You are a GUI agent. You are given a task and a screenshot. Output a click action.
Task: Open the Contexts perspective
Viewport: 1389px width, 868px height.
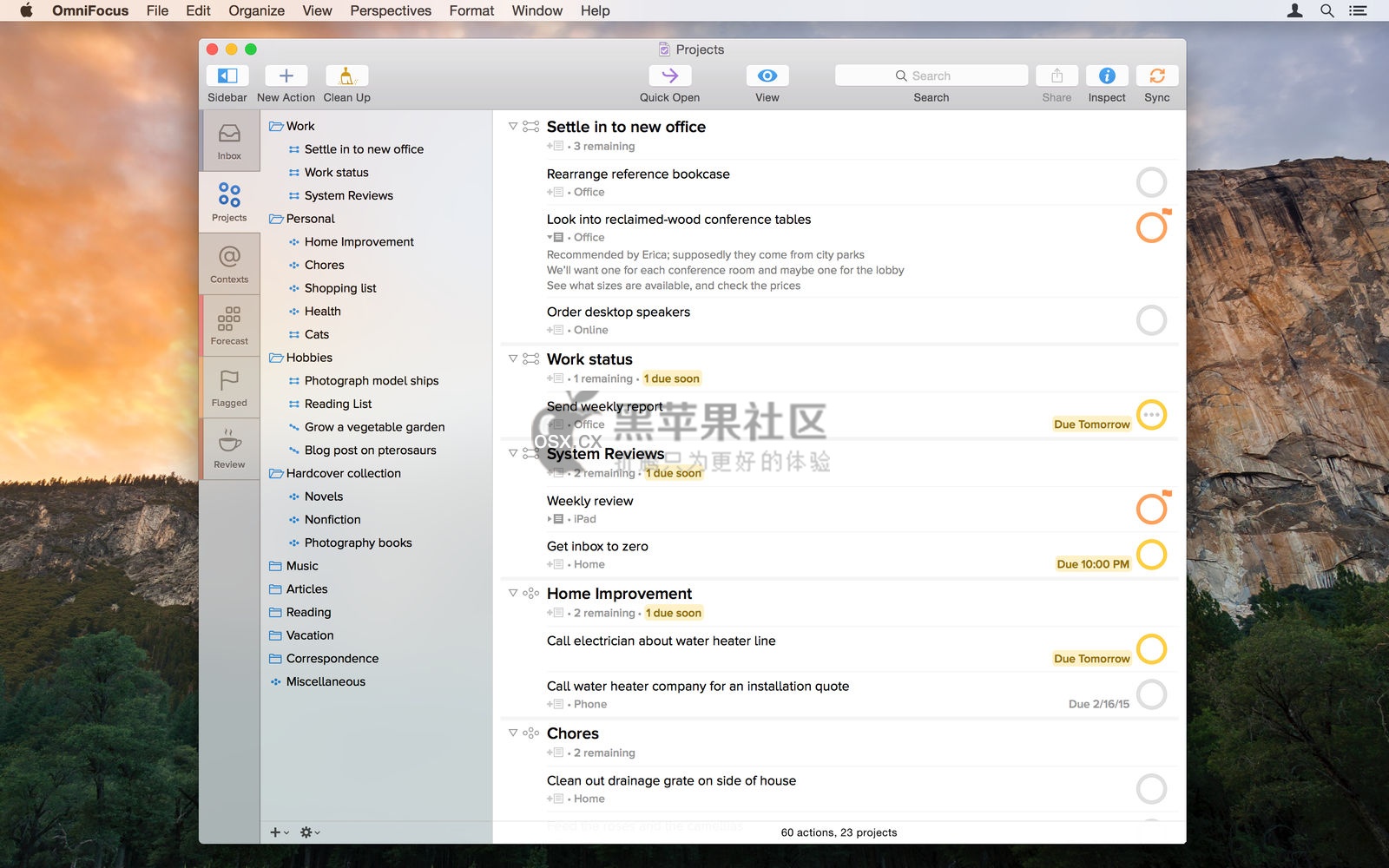(229, 264)
